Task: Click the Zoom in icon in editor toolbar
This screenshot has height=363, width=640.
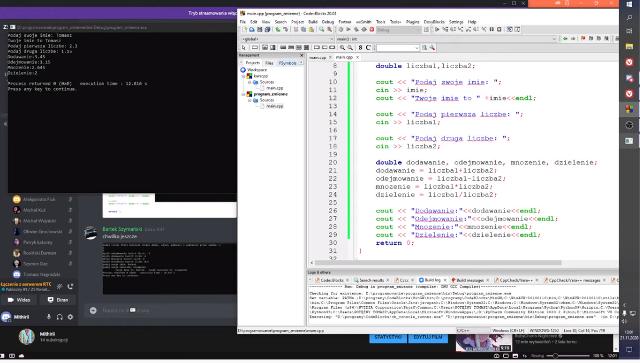Action: [x=342, y=48]
